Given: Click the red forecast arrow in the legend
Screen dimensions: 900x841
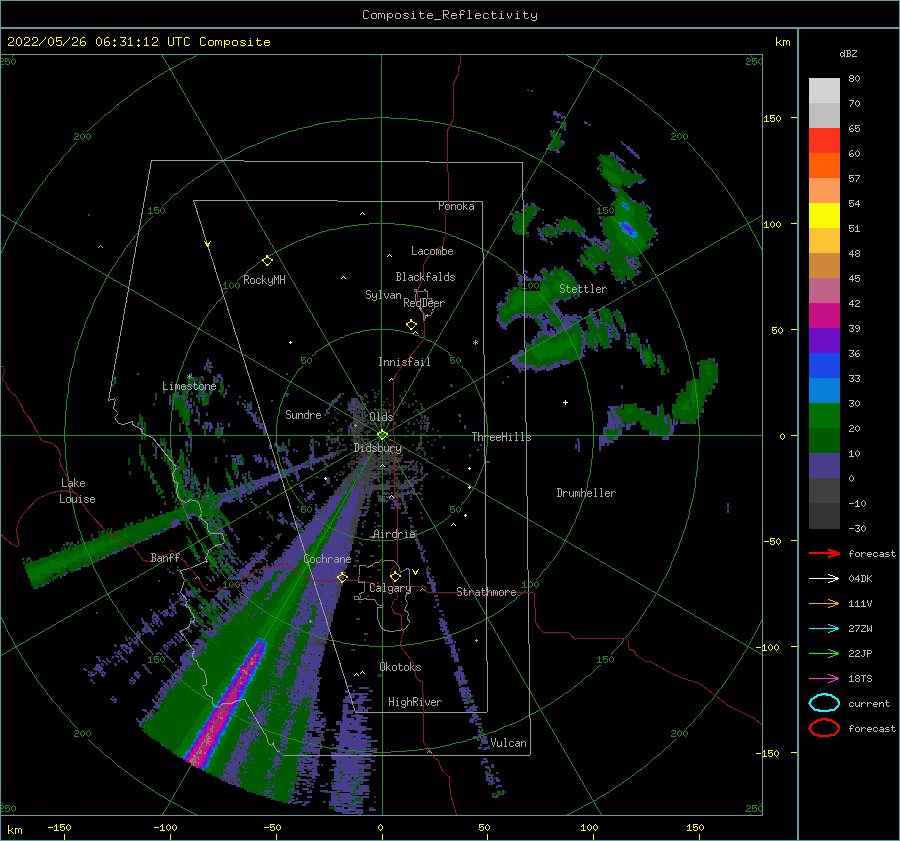Looking at the screenshot, I should tap(824, 553).
